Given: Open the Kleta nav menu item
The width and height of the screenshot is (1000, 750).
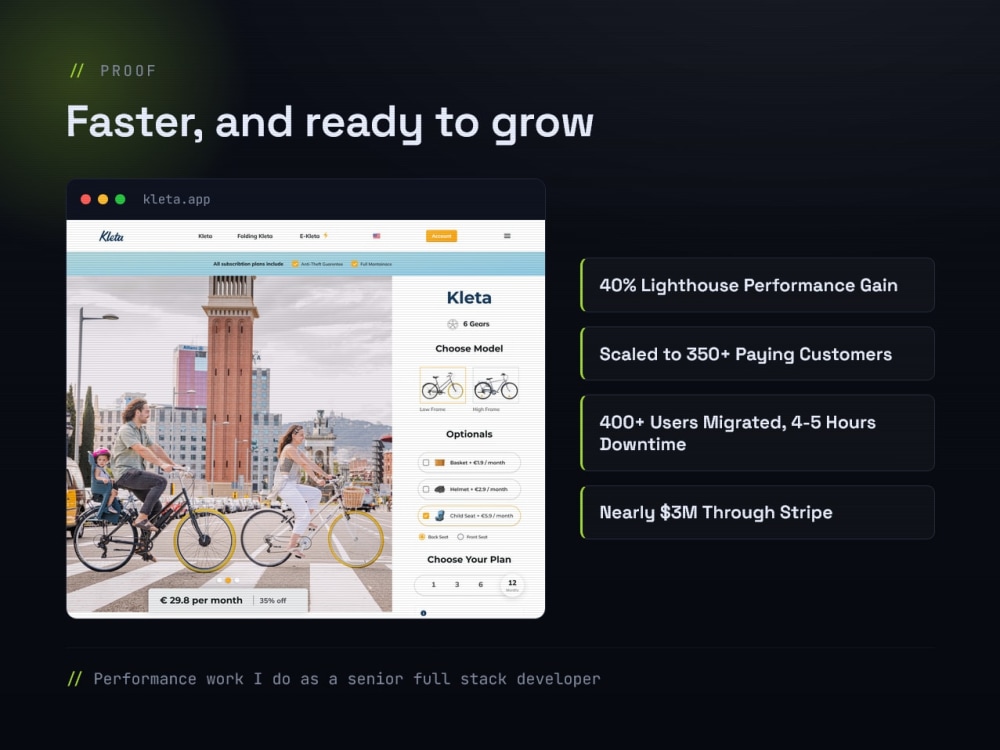Looking at the screenshot, I should 205,236.
